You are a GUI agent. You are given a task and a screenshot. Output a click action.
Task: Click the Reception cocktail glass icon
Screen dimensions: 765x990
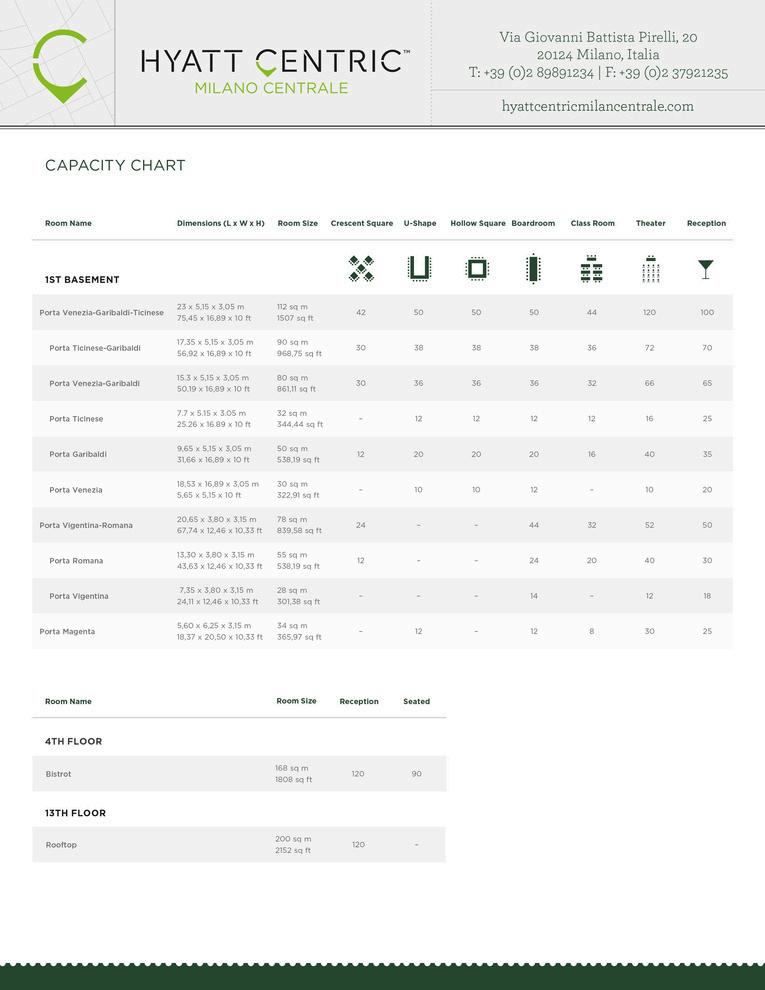coord(706,270)
